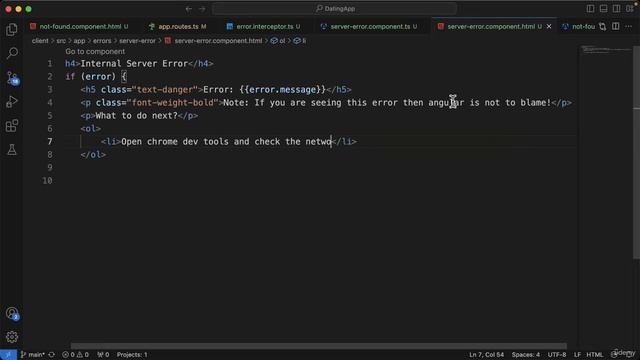Select 'server-error' folder in the breadcrumb
The width and height of the screenshot is (640, 360).
click(137, 41)
